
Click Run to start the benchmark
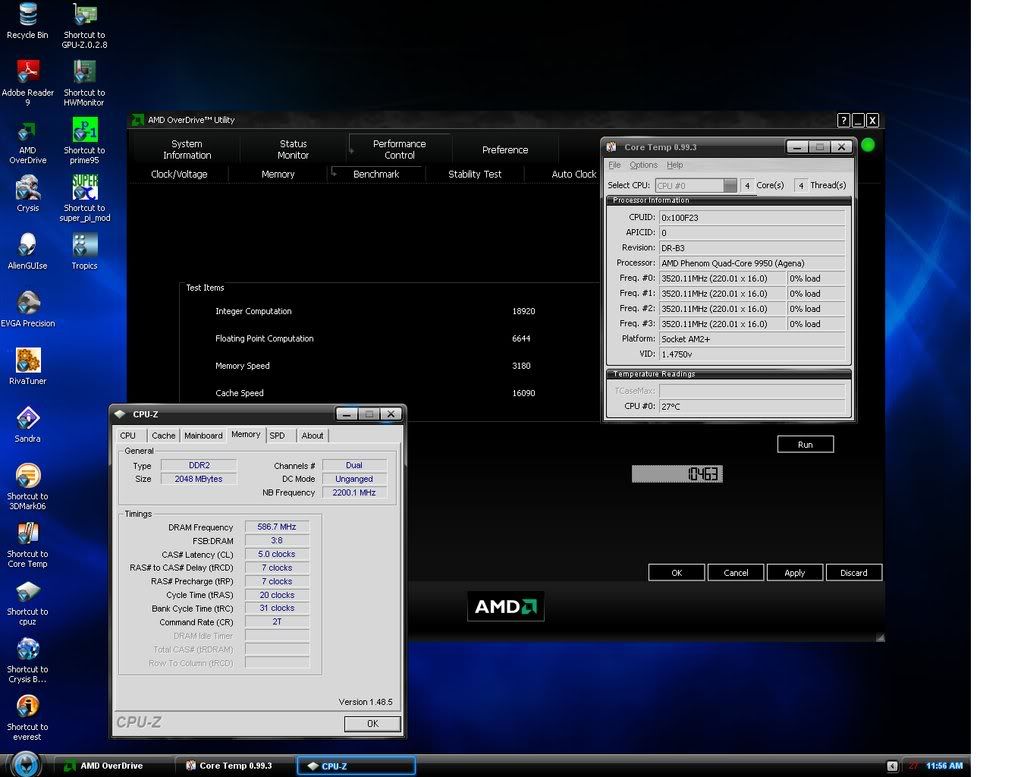pos(805,445)
